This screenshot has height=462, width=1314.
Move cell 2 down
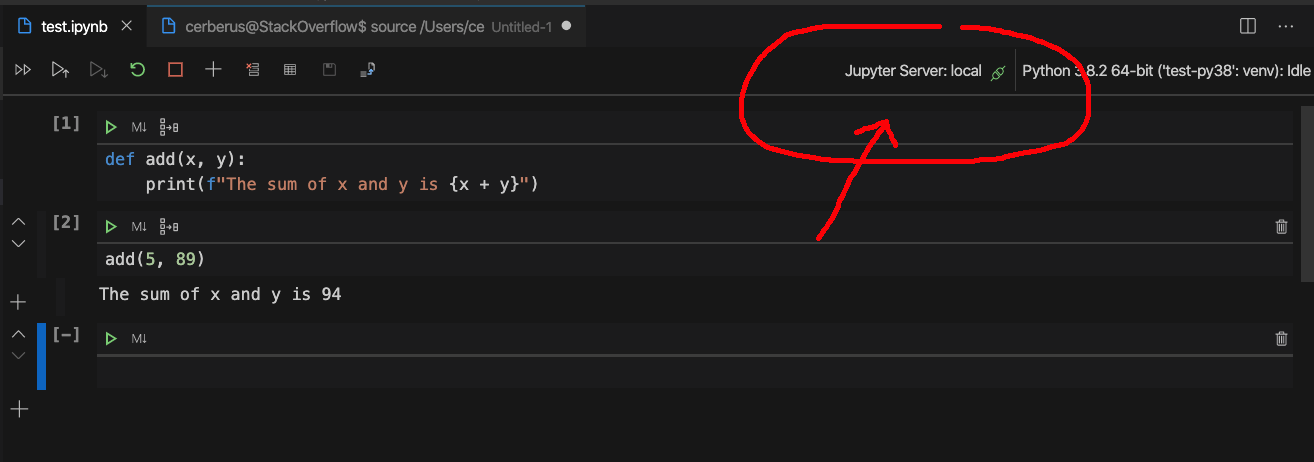18,243
